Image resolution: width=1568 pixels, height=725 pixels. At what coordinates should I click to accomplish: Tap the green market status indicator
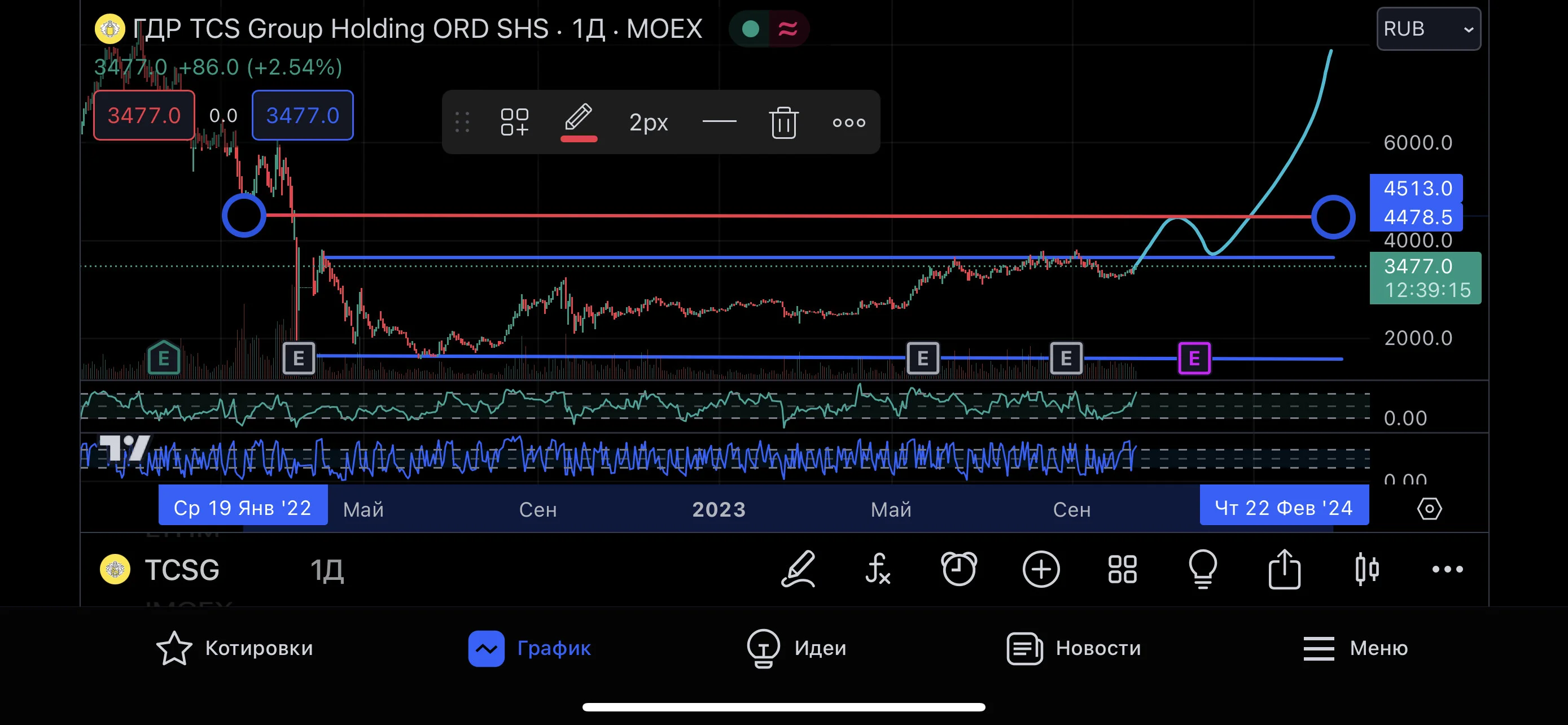coord(751,29)
